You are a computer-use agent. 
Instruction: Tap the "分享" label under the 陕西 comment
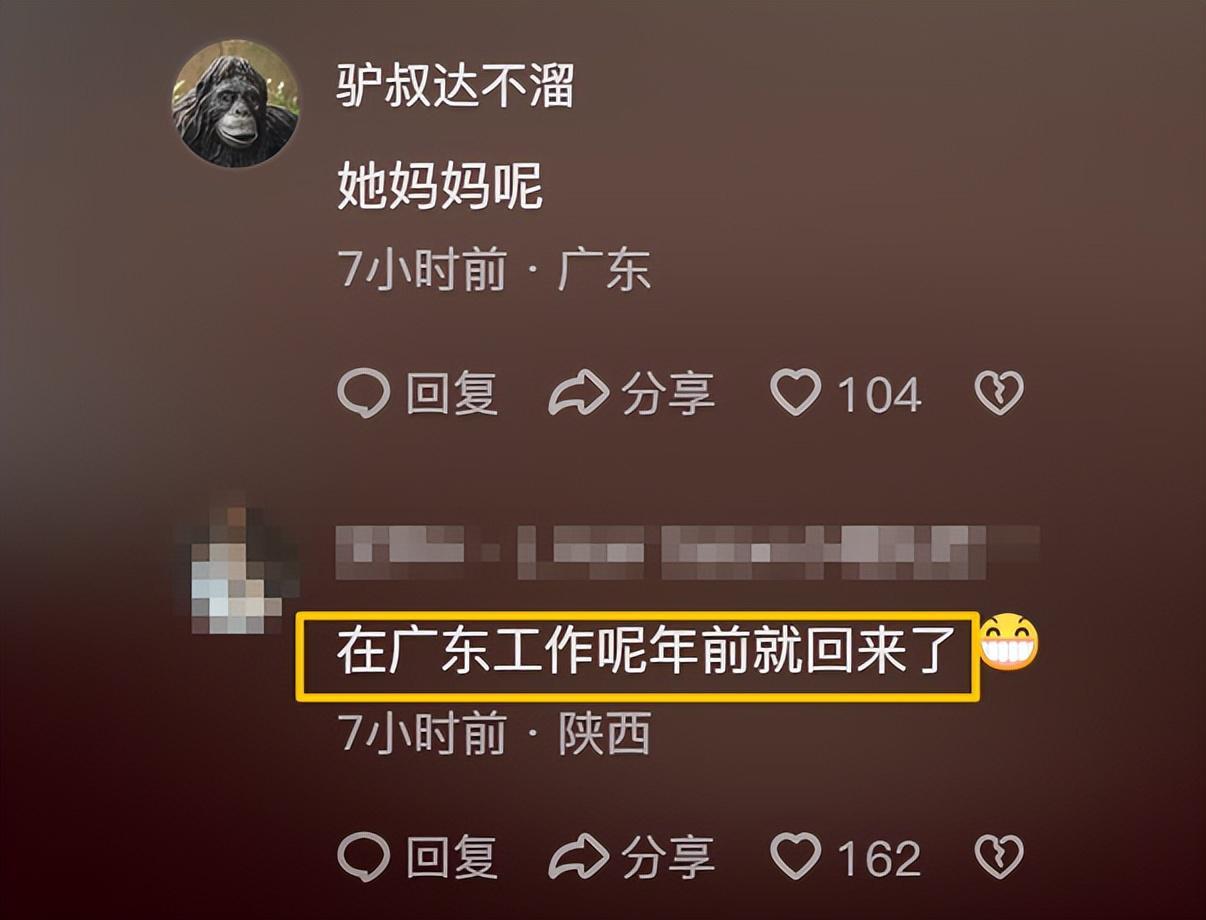coord(668,857)
